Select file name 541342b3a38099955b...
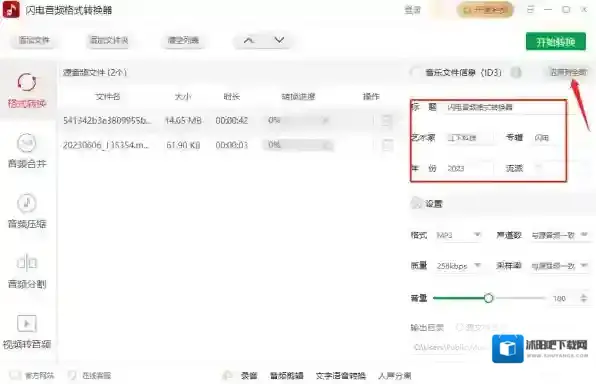Screen dimensions: 596x384 click(x=107, y=121)
